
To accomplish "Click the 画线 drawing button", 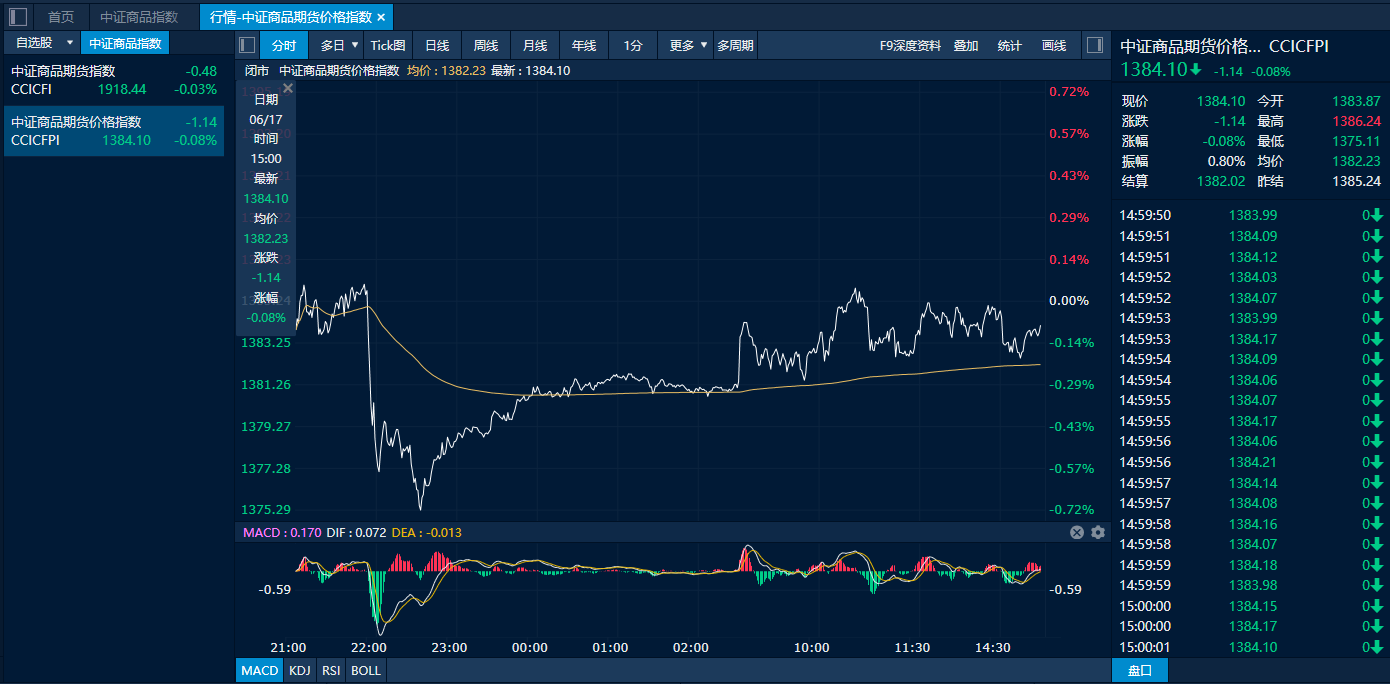I will [x=1054, y=45].
